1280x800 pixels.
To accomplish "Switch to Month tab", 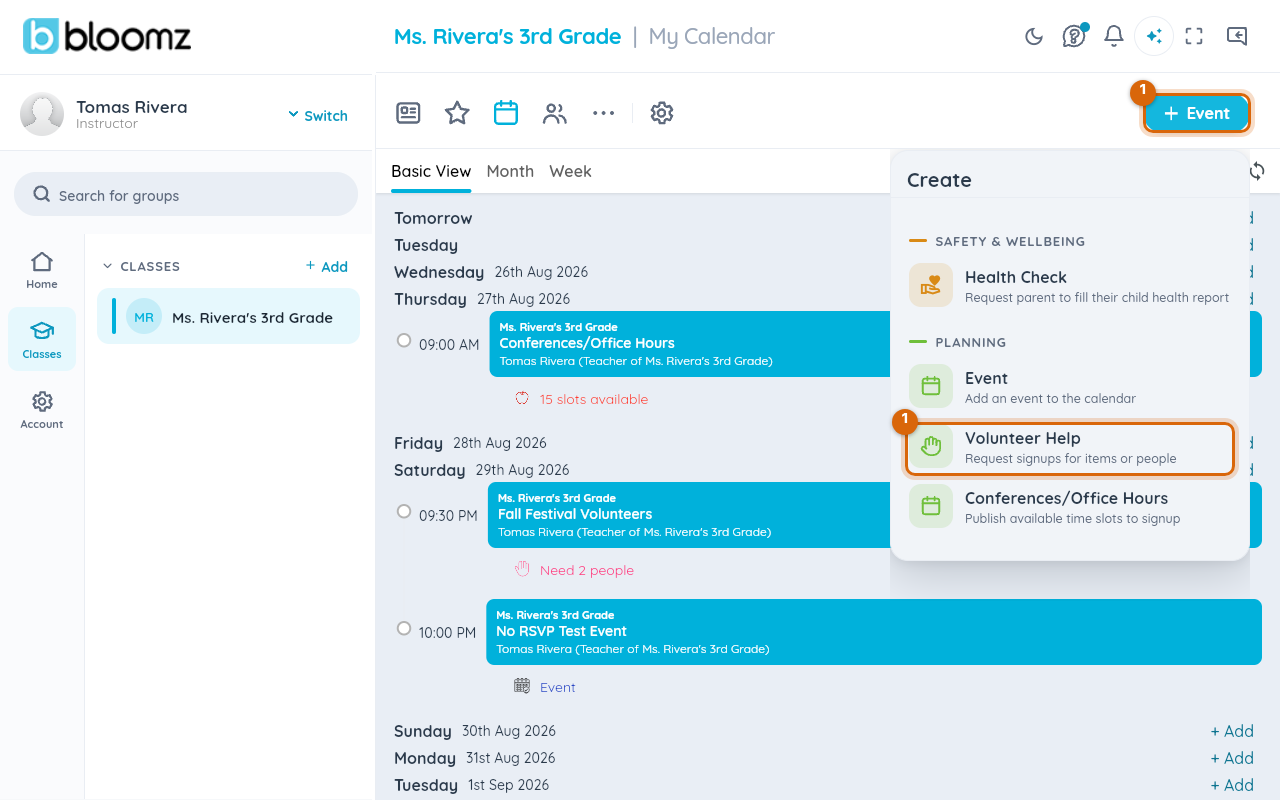I will click(510, 171).
